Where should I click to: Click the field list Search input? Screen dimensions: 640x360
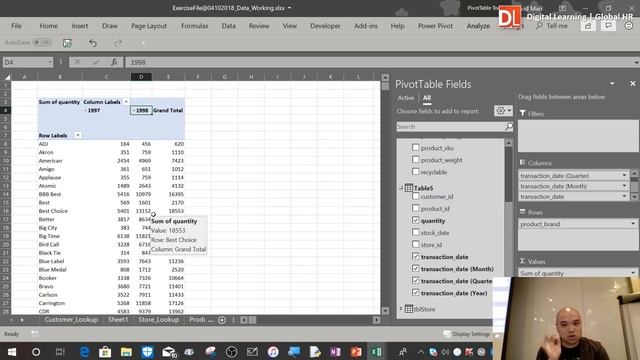click(450, 127)
